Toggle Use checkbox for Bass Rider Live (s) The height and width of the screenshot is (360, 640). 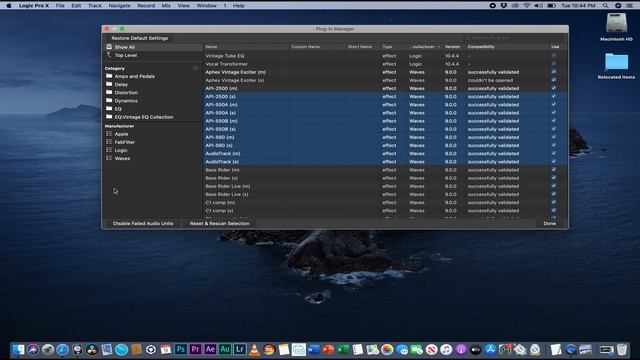(554, 194)
